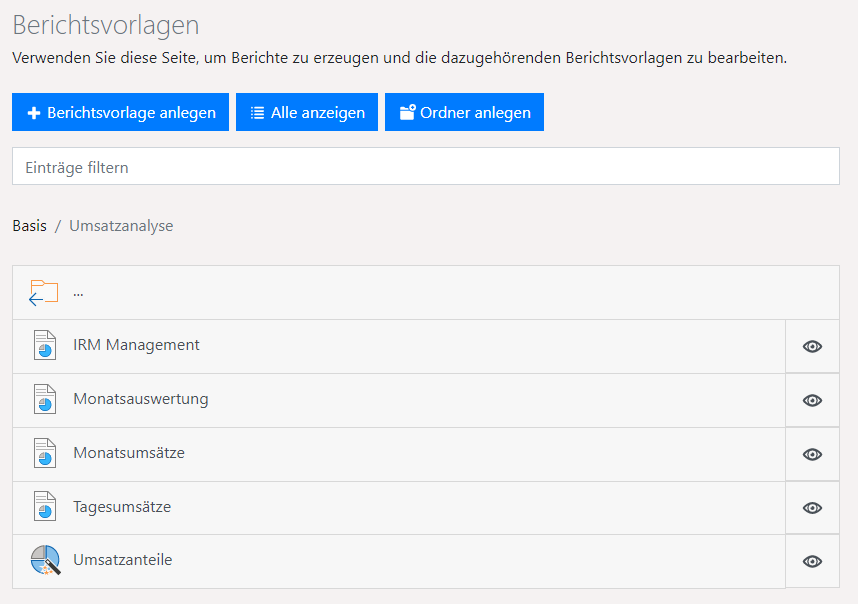The width and height of the screenshot is (858, 604).
Task: Click the plus icon on Berichtsvorlage anlegen
Action: 33,113
